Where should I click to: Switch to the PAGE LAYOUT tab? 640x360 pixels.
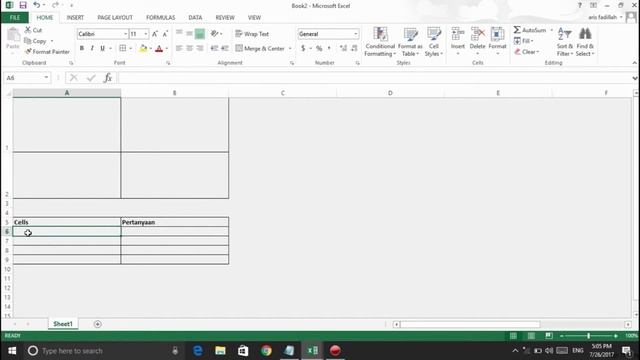115,18
